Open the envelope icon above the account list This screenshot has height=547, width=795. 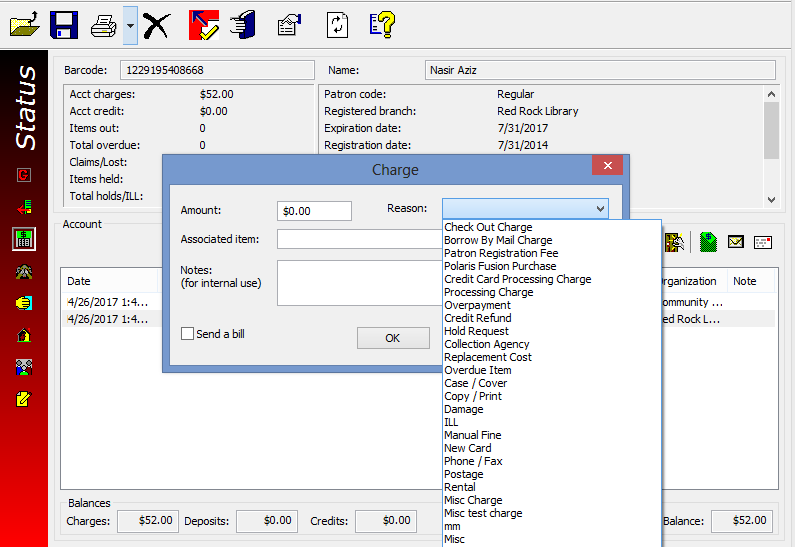tap(736, 242)
